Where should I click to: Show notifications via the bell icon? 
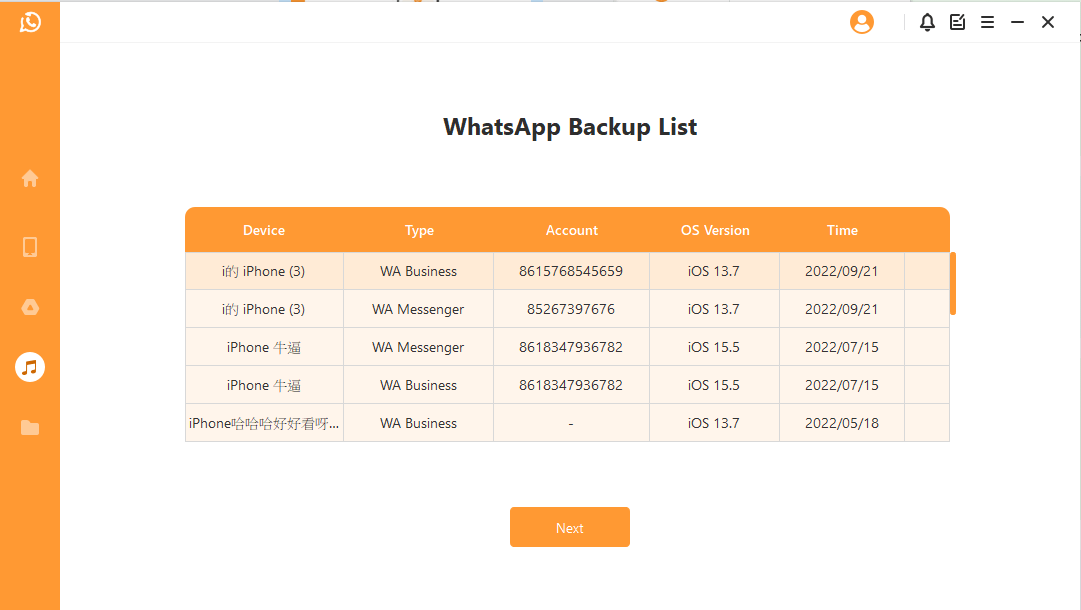[x=927, y=22]
